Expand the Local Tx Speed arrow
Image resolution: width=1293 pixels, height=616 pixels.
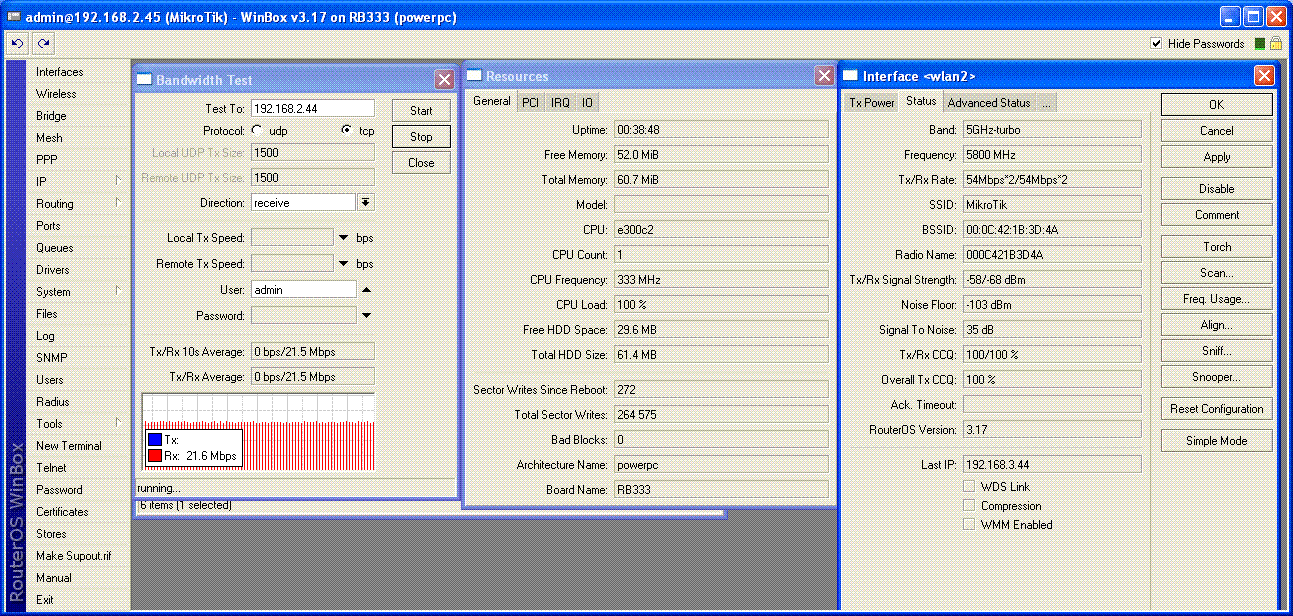[344, 238]
